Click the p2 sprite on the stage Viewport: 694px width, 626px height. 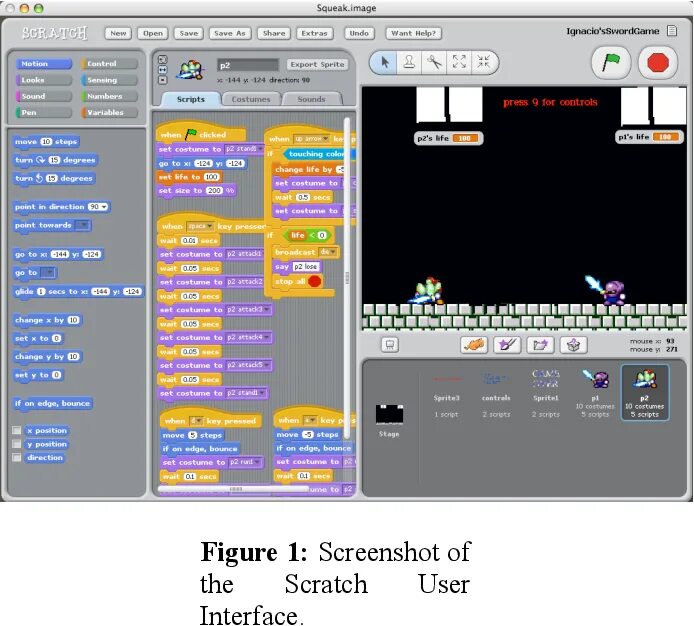point(426,291)
